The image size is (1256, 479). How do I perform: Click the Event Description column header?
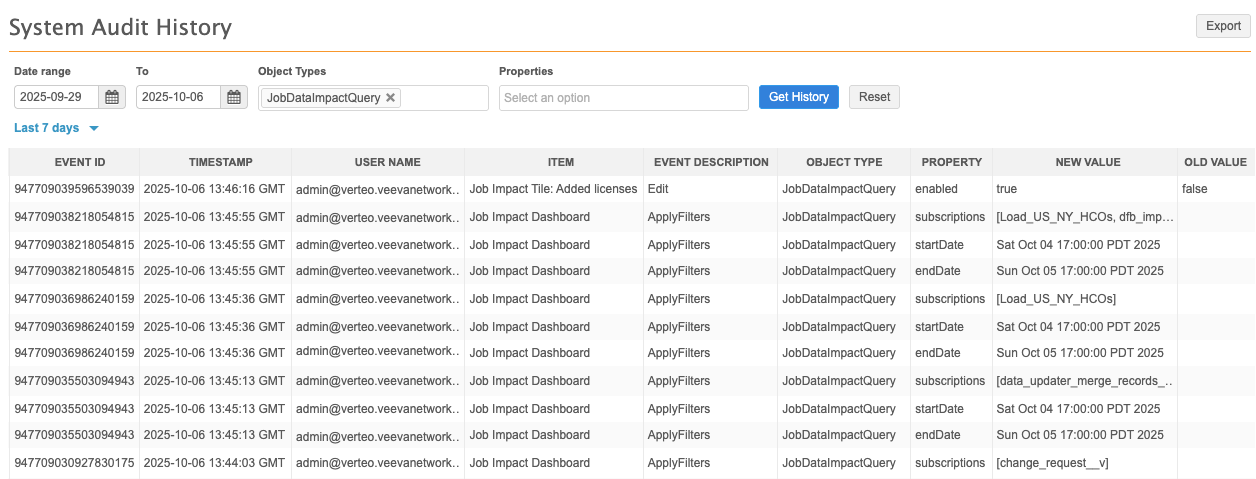pyautogui.click(x=710, y=162)
